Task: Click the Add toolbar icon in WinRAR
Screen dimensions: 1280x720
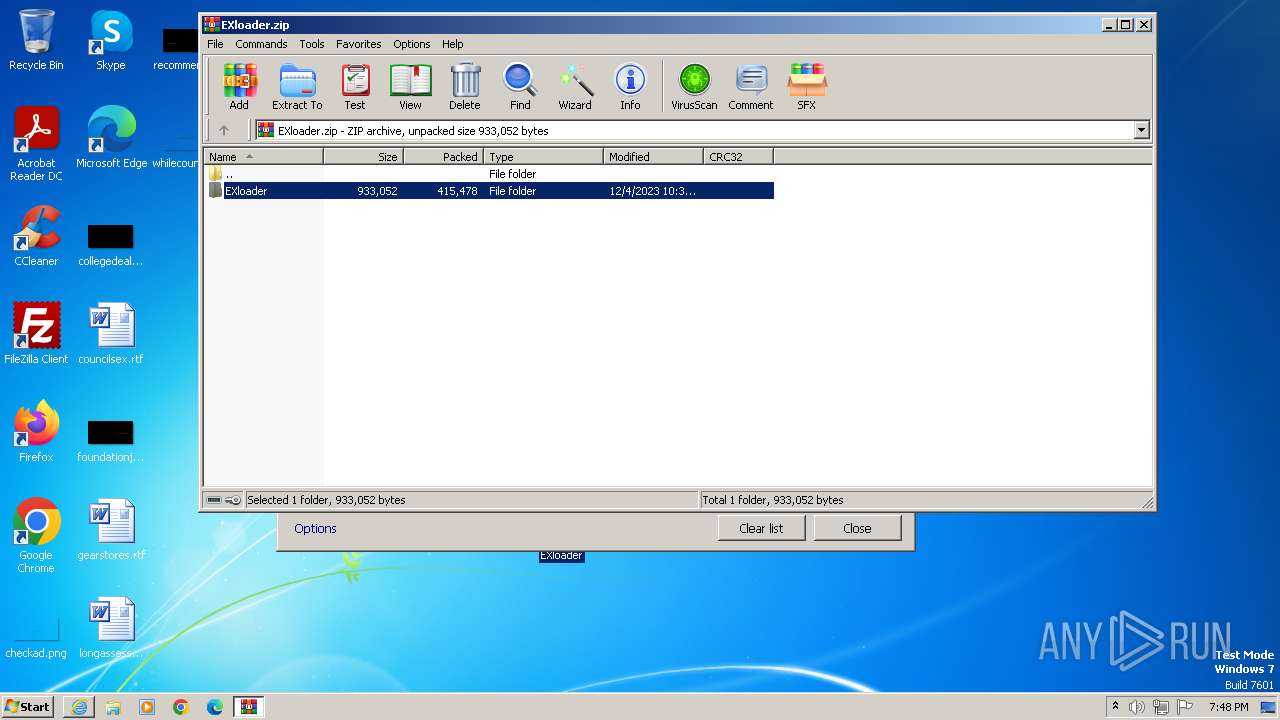Action: point(239,86)
